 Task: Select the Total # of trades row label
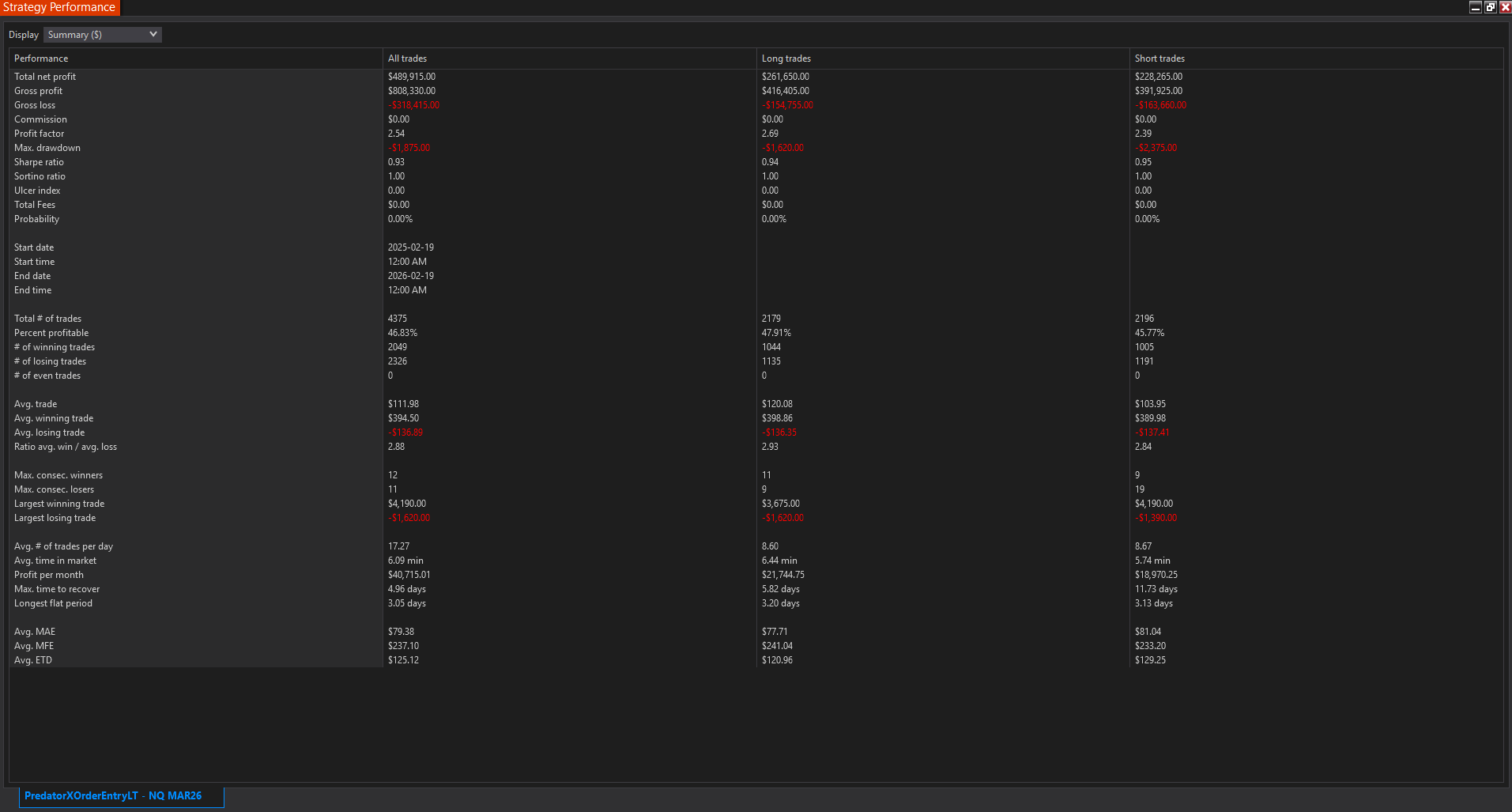coord(47,319)
